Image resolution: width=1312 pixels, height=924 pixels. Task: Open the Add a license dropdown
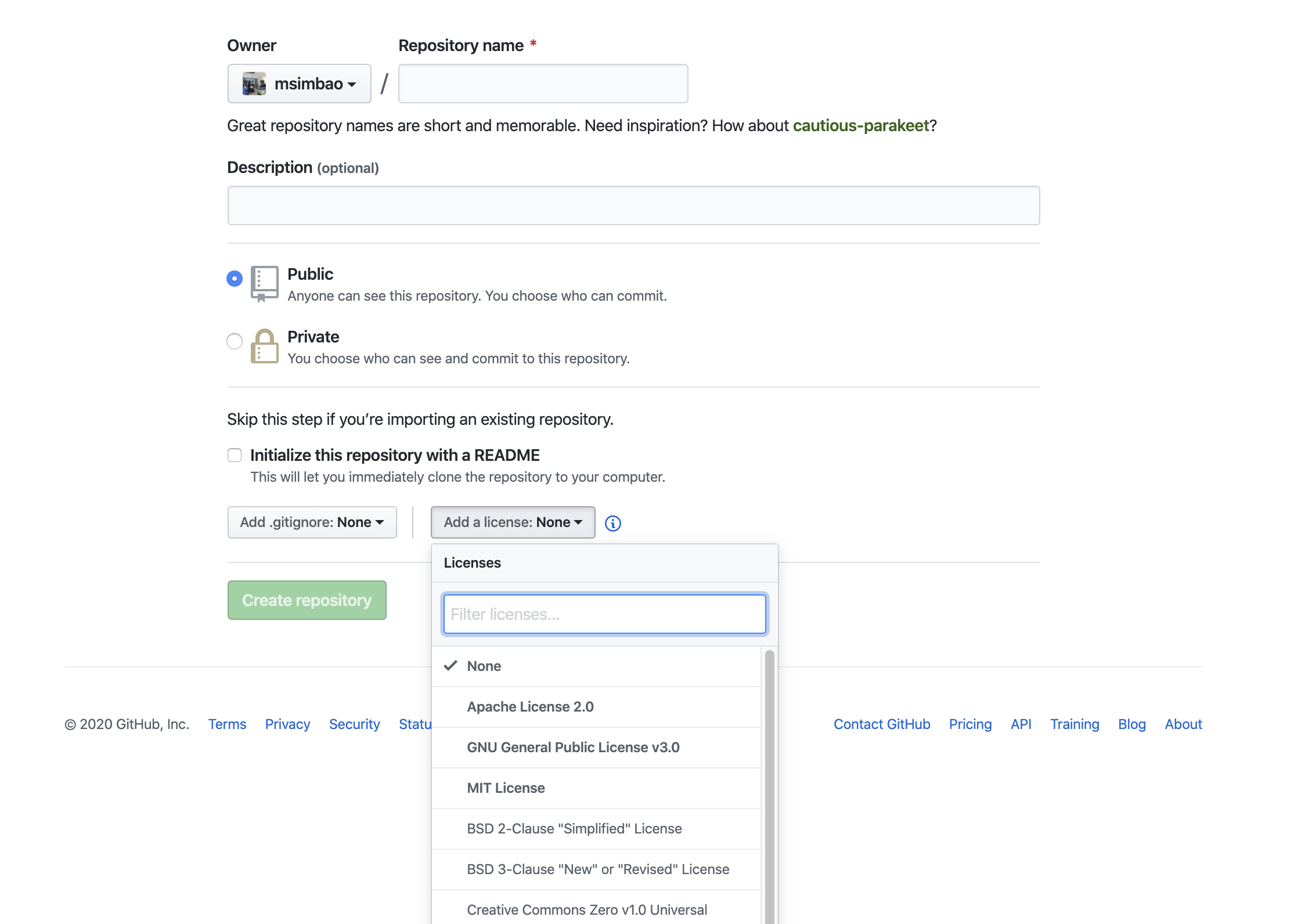pos(512,521)
